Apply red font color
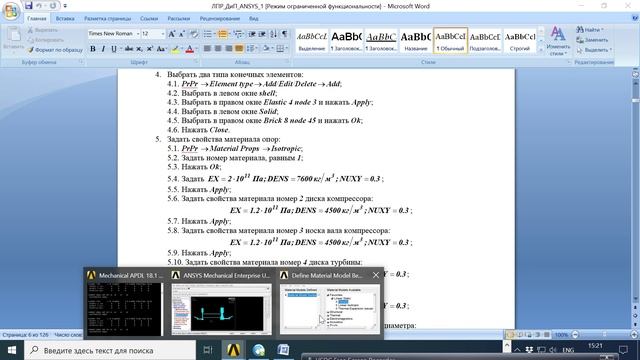Image resolution: width=640 pixels, height=360 pixels. click(x=189, y=49)
